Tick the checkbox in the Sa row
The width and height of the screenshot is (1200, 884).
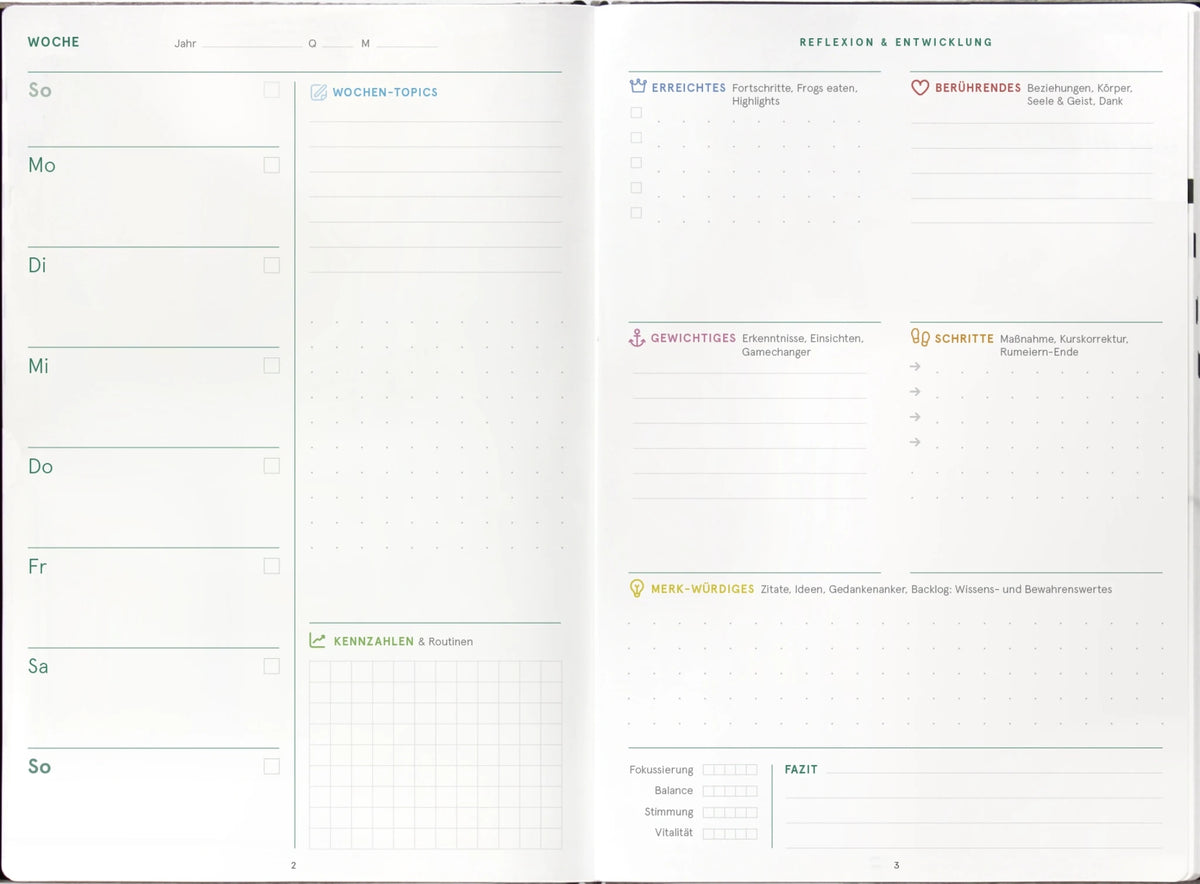pos(272,666)
